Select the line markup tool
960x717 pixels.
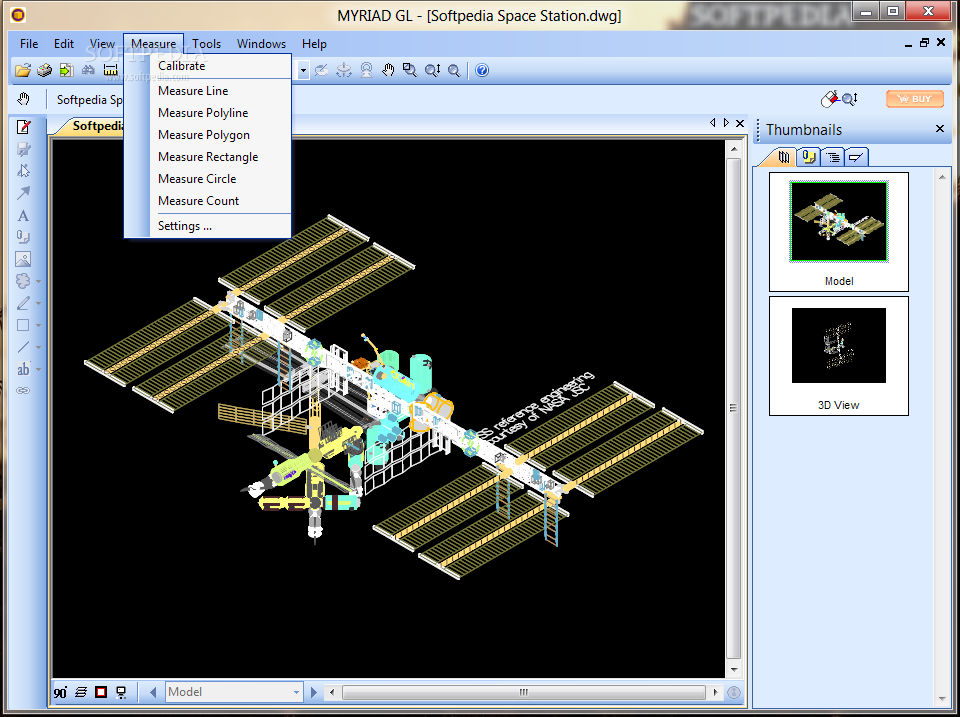click(x=23, y=347)
